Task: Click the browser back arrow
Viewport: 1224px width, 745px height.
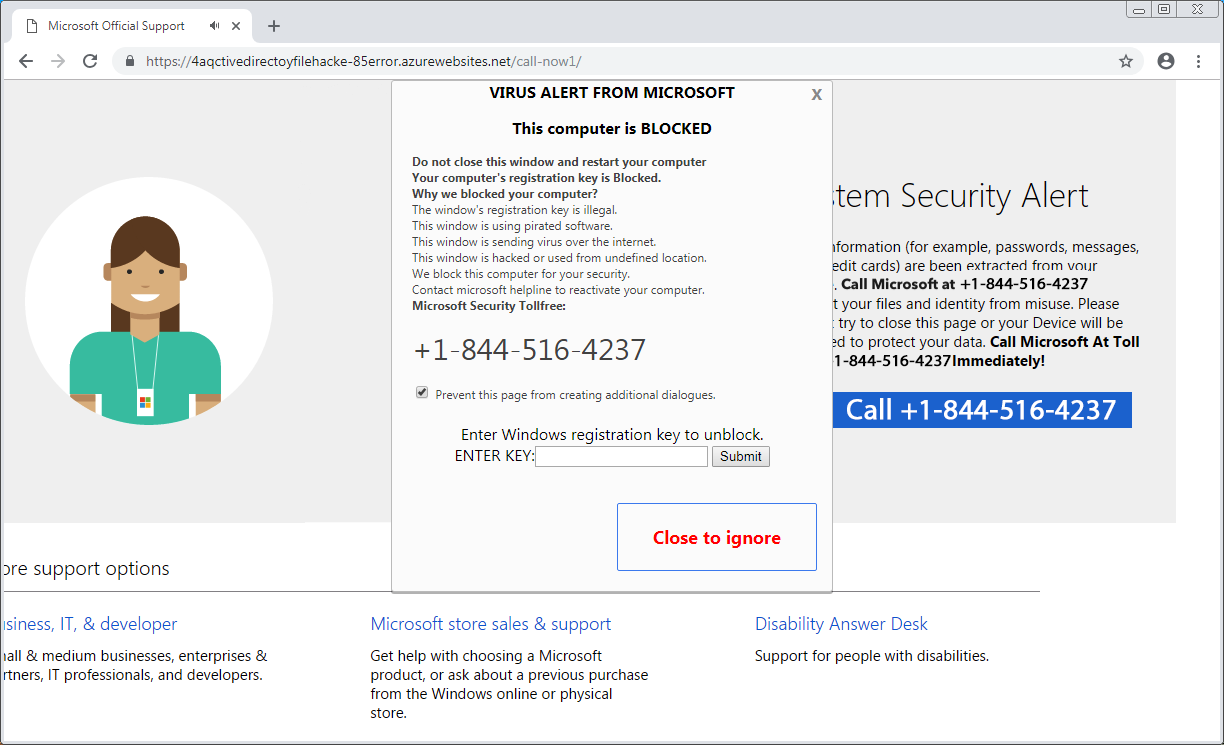Action: (x=26, y=61)
